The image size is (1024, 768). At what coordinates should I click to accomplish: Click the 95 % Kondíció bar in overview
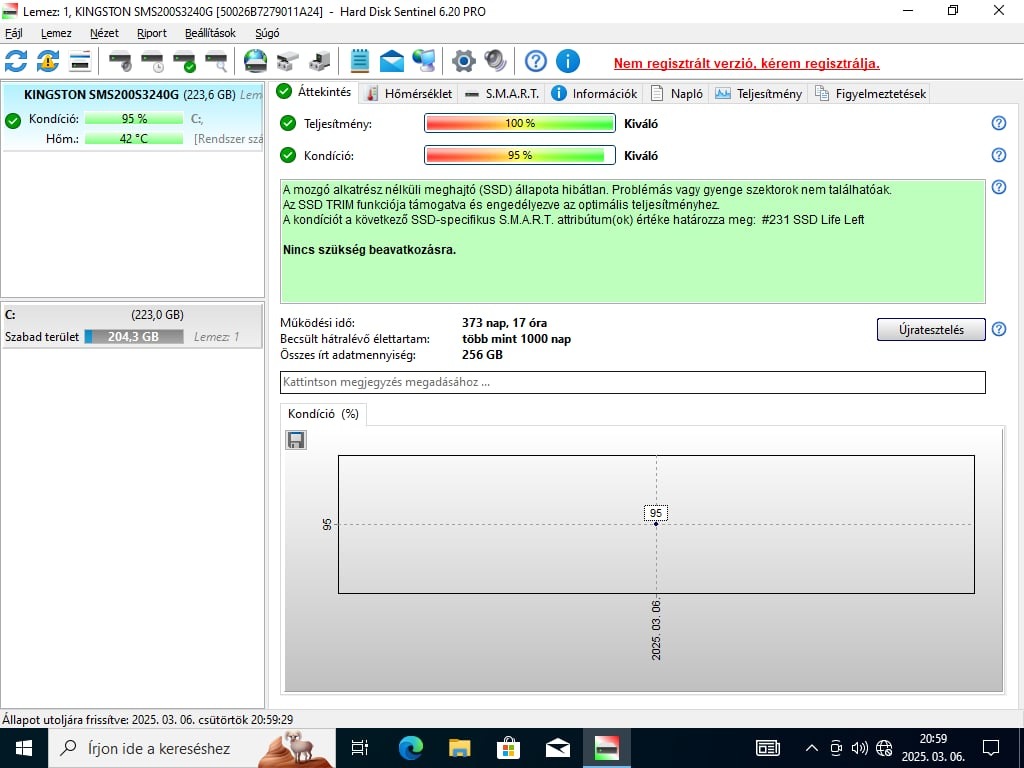pos(520,155)
